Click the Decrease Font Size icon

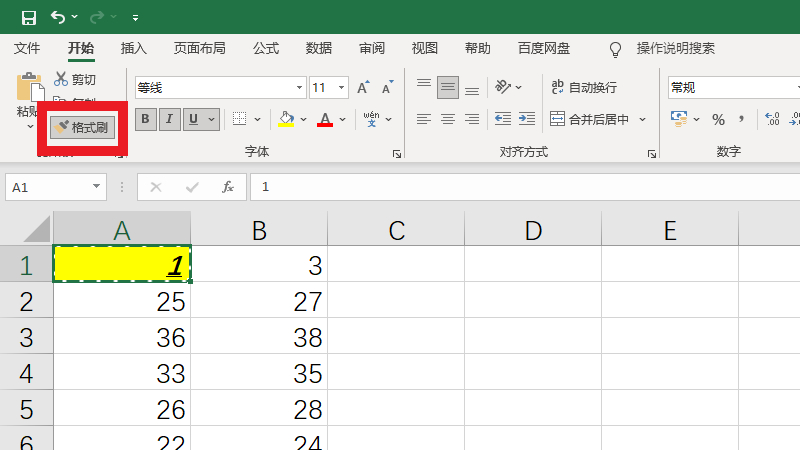pyautogui.click(x=388, y=88)
